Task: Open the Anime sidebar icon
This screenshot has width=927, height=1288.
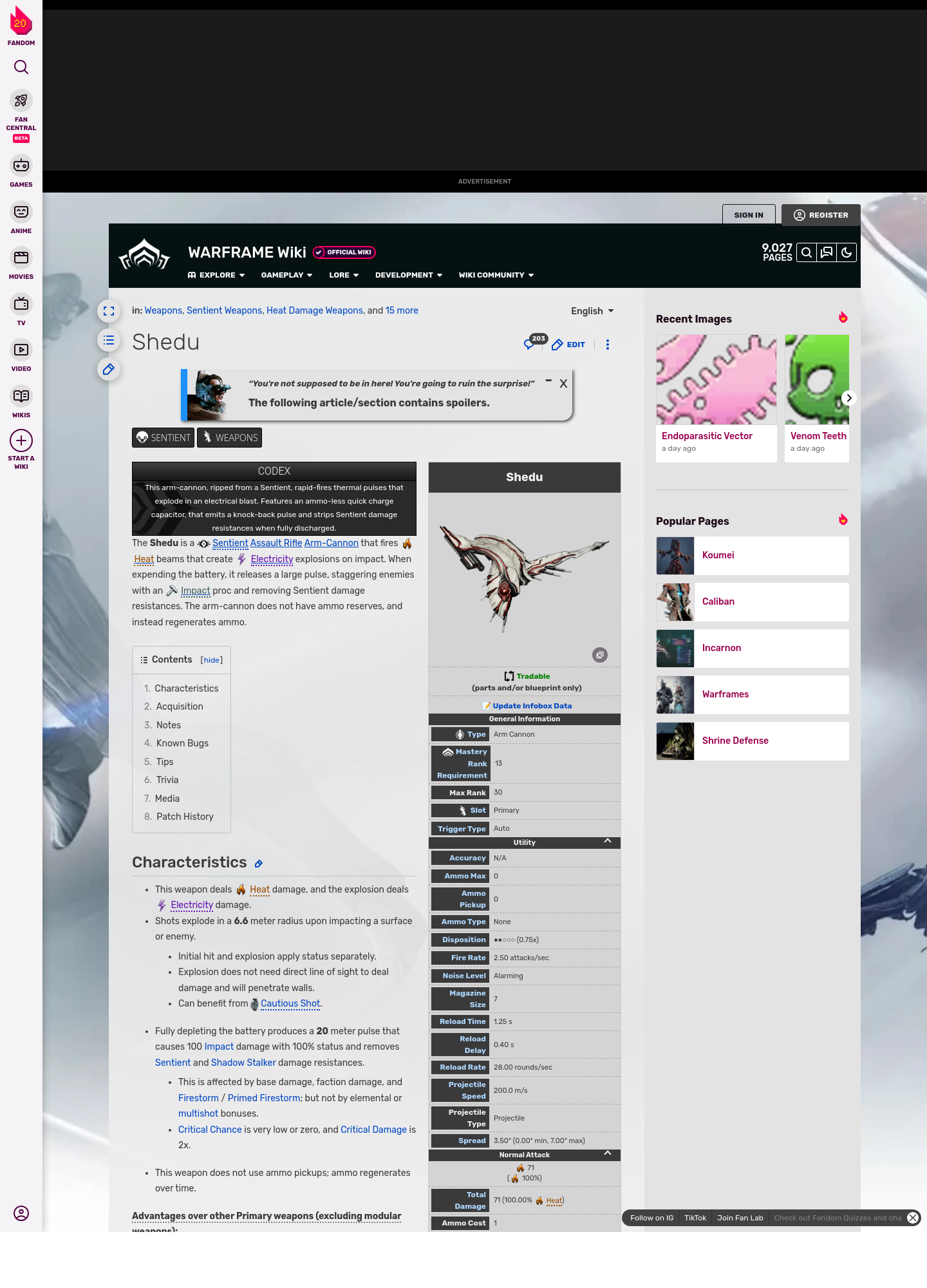Action: tap(21, 212)
